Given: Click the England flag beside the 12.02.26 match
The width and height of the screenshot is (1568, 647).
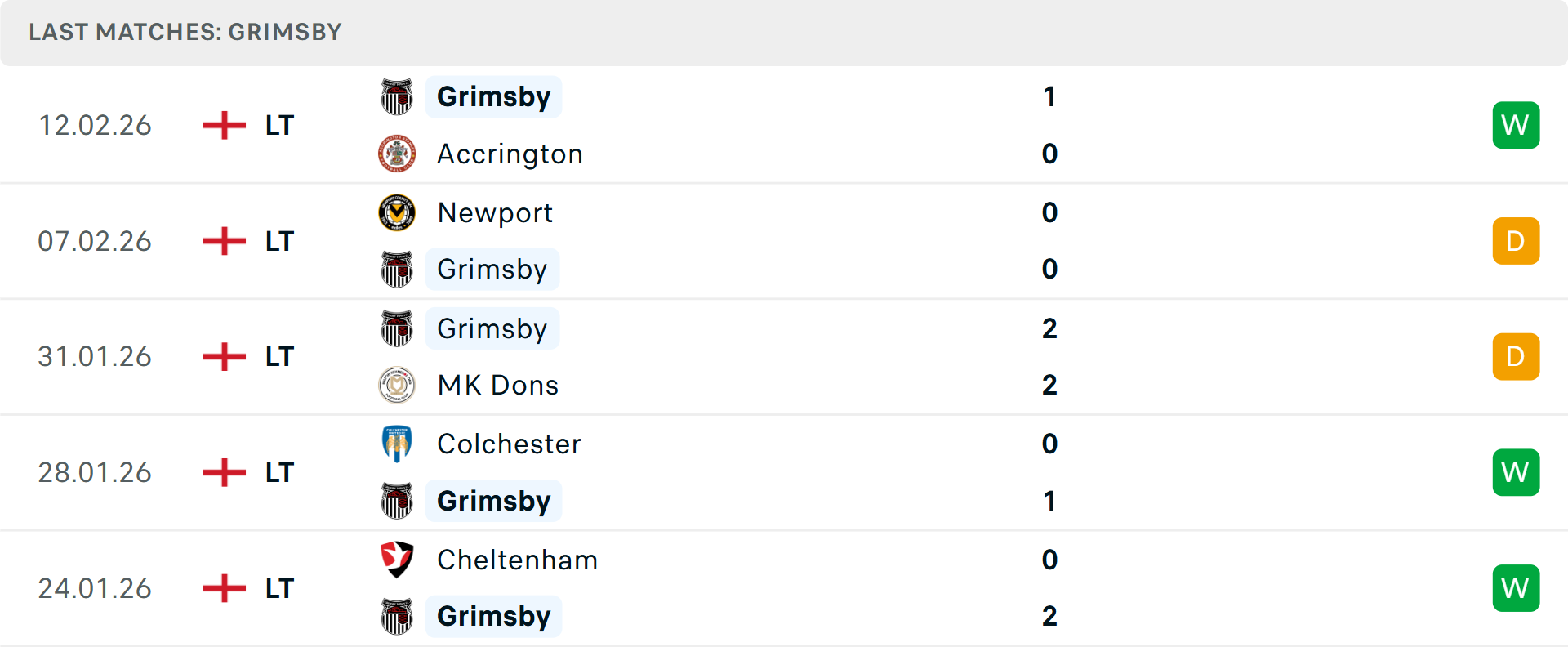Looking at the screenshot, I should click(223, 125).
